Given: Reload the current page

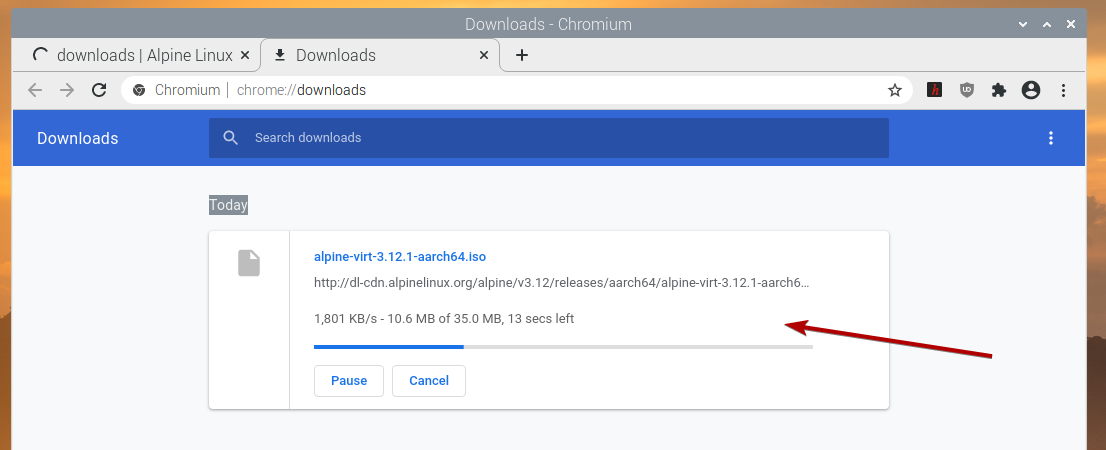Looking at the screenshot, I should coord(99,90).
